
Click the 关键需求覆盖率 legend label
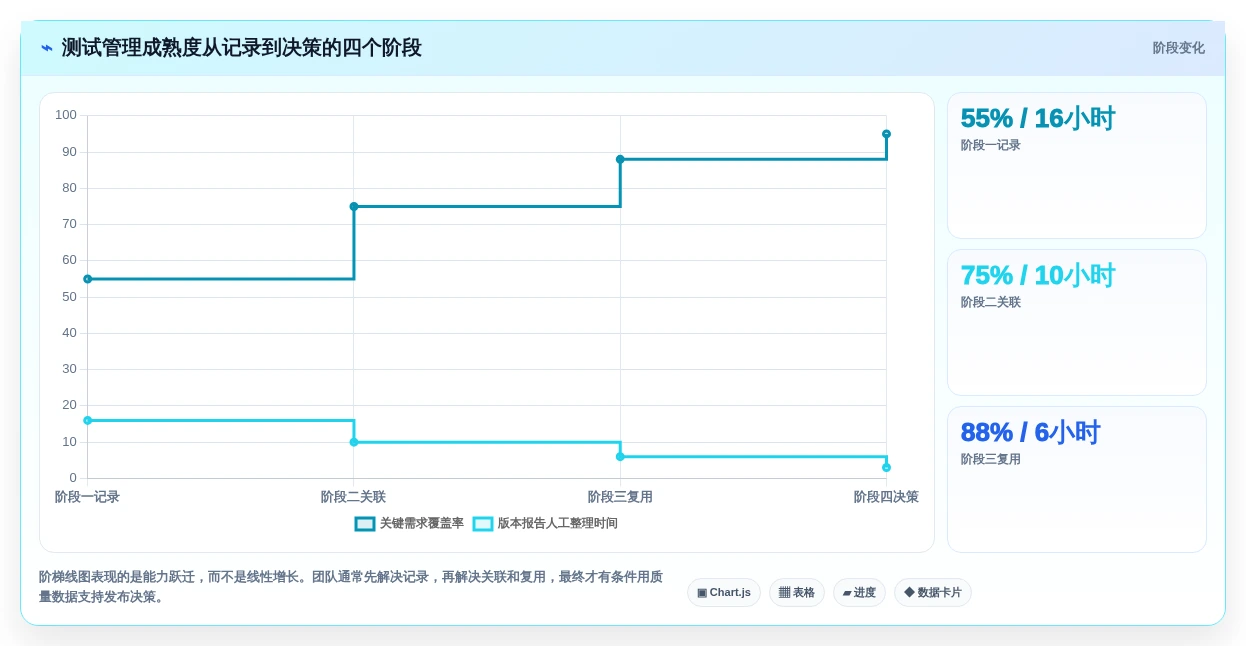[x=422, y=523]
